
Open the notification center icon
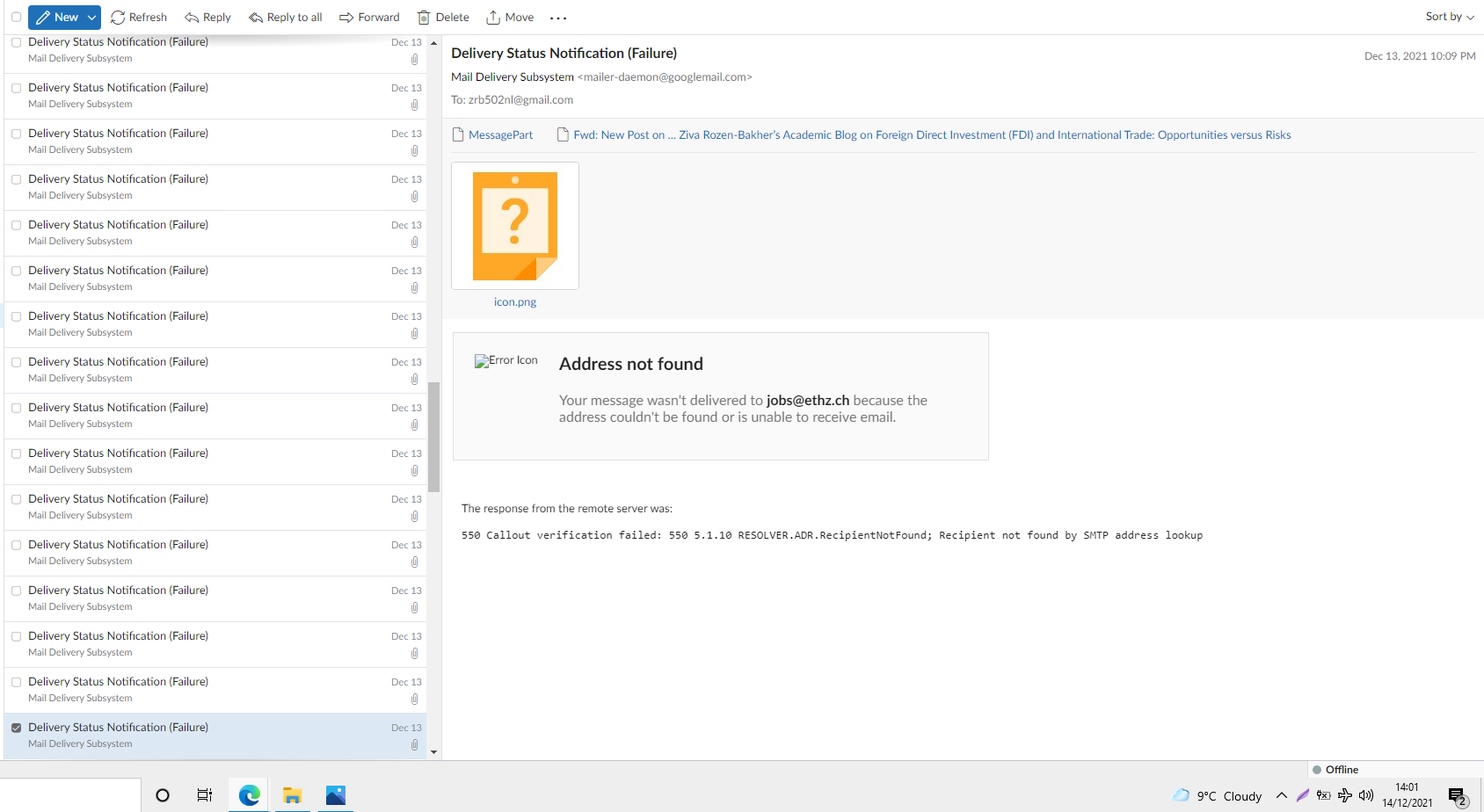coord(1459,797)
